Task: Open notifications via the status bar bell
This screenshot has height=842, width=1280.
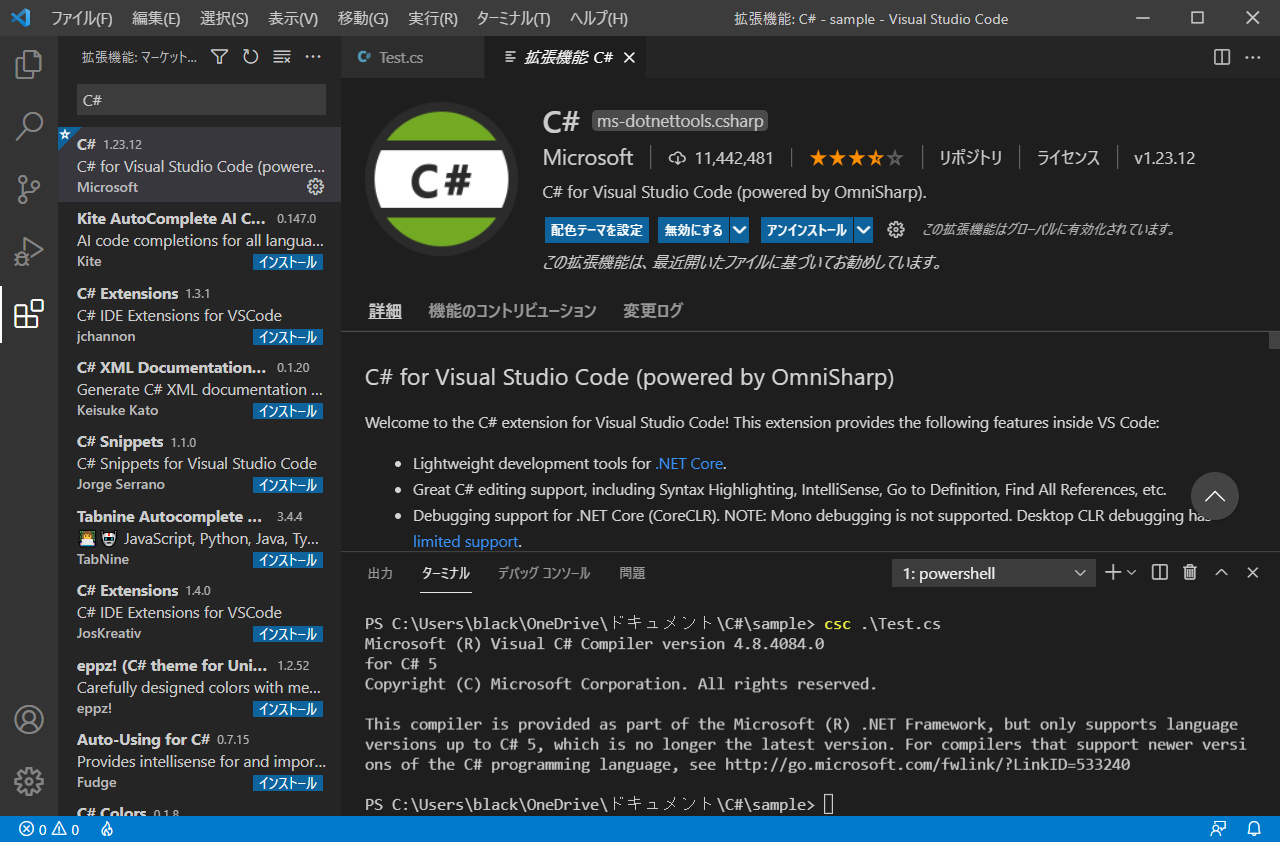Action: coord(1255,829)
